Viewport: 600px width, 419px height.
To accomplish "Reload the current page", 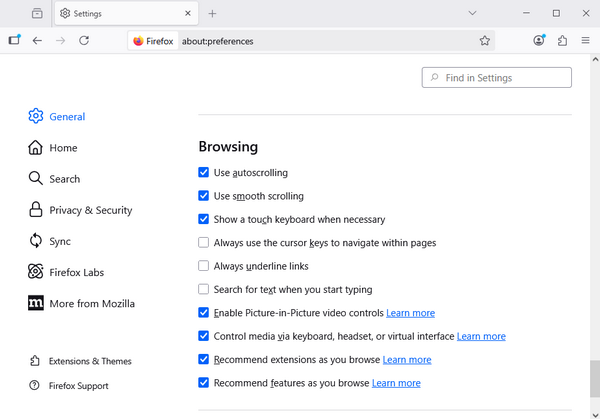I will 84,41.
